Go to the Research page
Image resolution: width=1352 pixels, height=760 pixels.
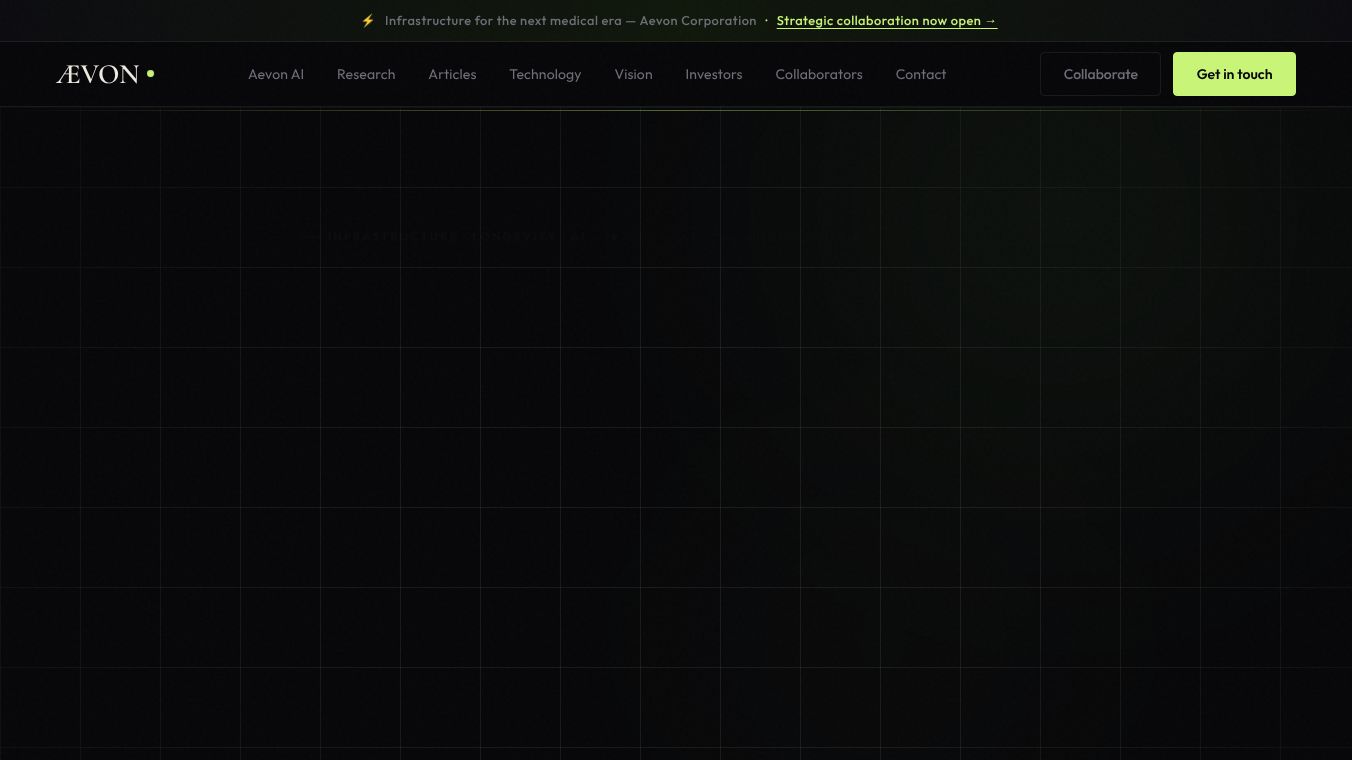366,74
